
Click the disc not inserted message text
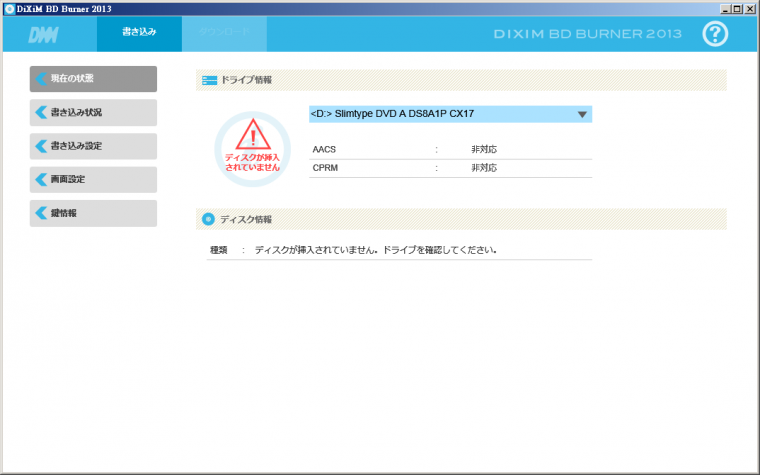coord(376,250)
